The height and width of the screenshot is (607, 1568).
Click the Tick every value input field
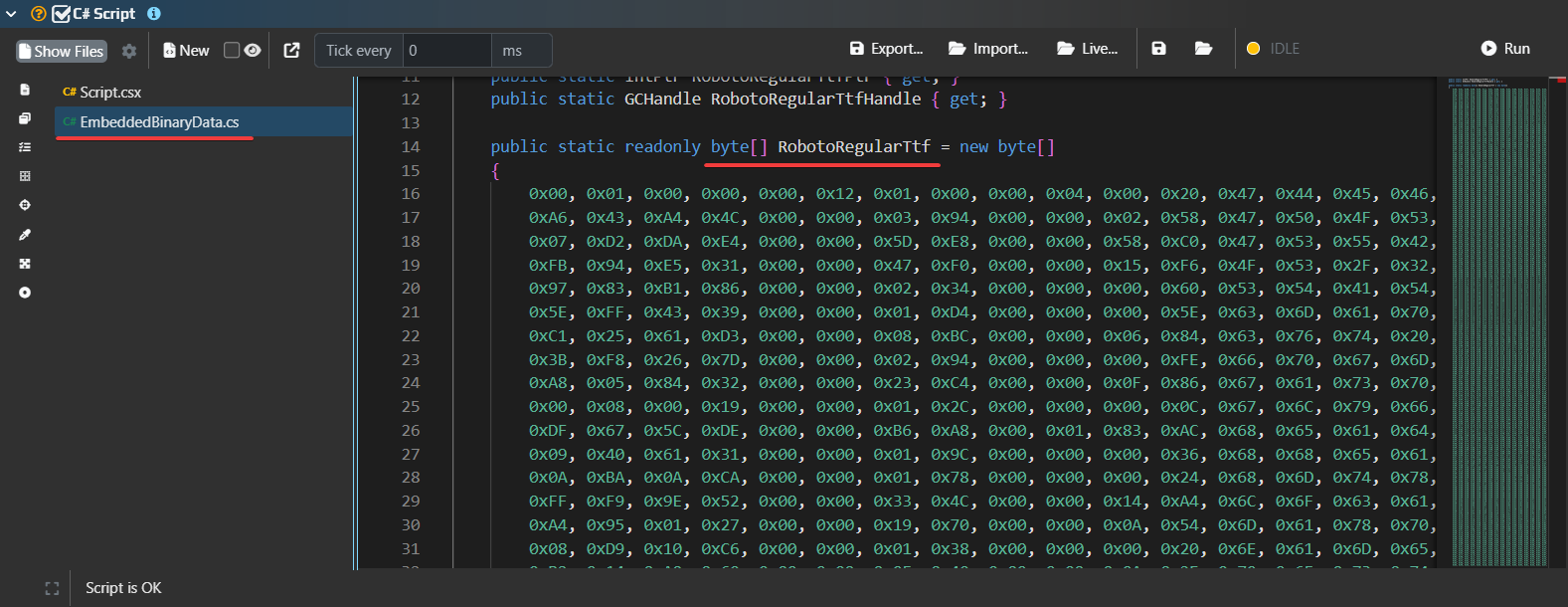tap(445, 51)
